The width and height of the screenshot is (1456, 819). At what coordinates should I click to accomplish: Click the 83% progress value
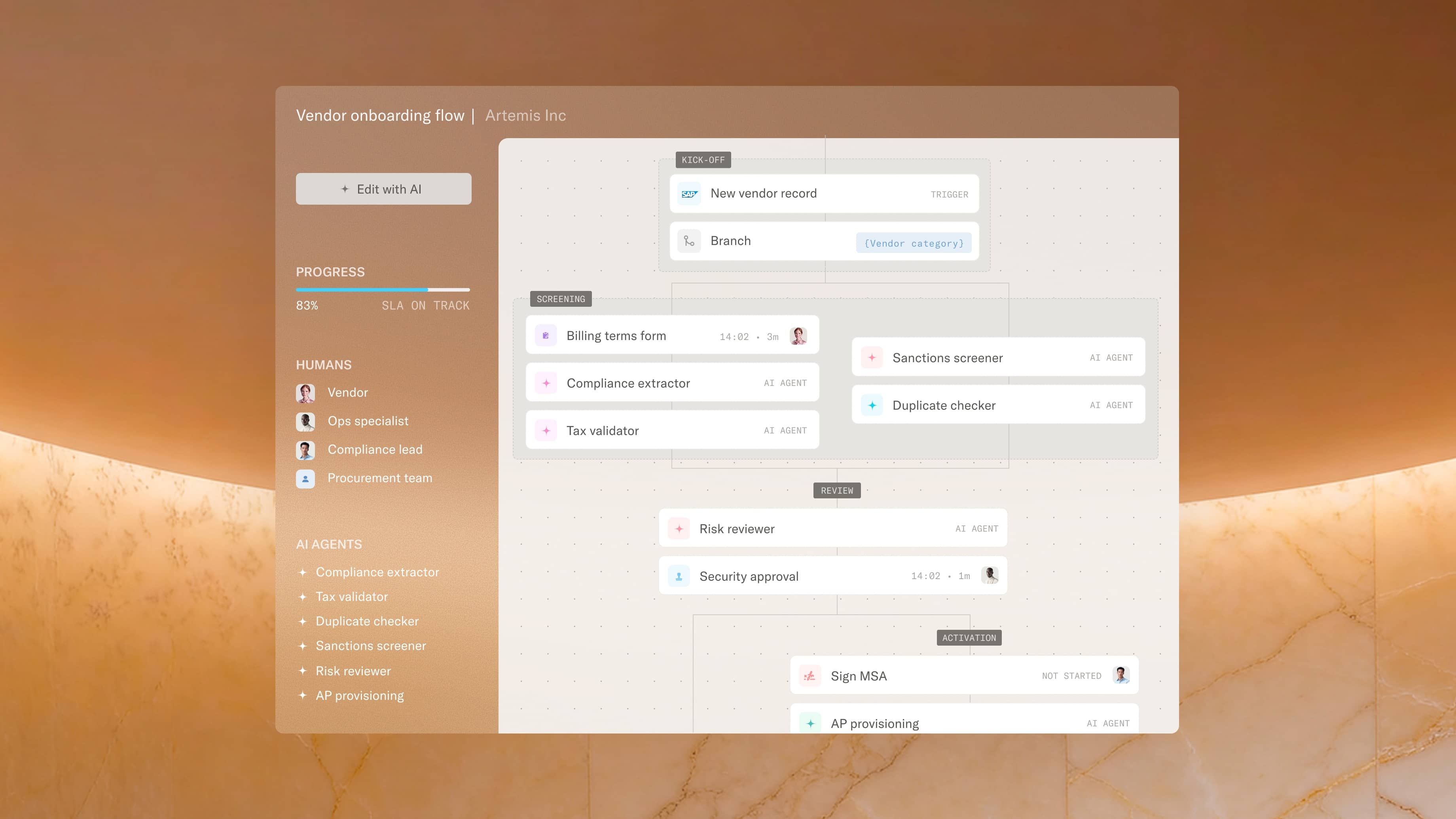307,306
